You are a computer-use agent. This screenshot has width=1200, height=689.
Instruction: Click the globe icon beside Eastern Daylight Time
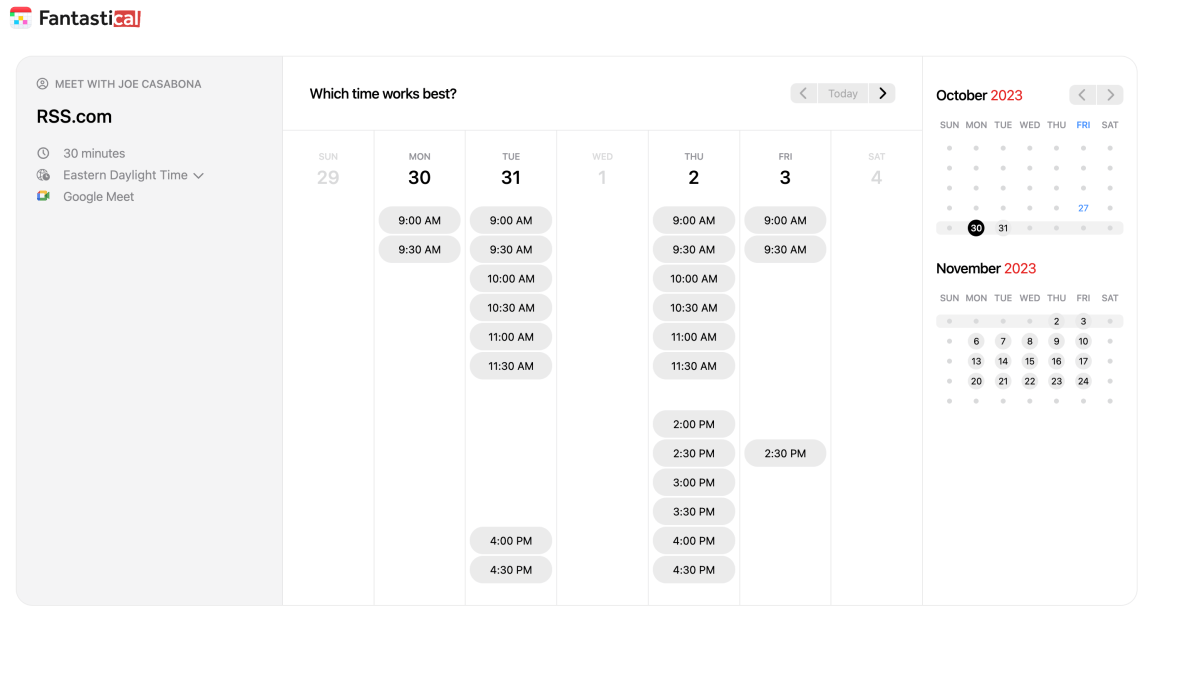pyautogui.click(x=42, y=174)
